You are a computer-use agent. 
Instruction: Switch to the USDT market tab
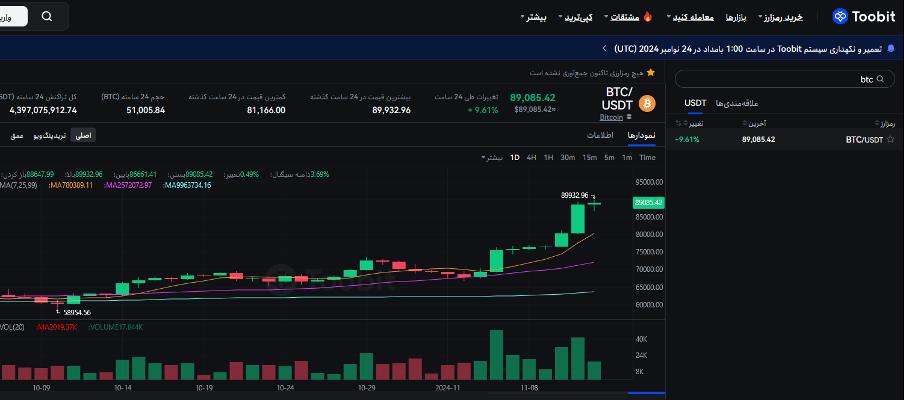(695, 103)
